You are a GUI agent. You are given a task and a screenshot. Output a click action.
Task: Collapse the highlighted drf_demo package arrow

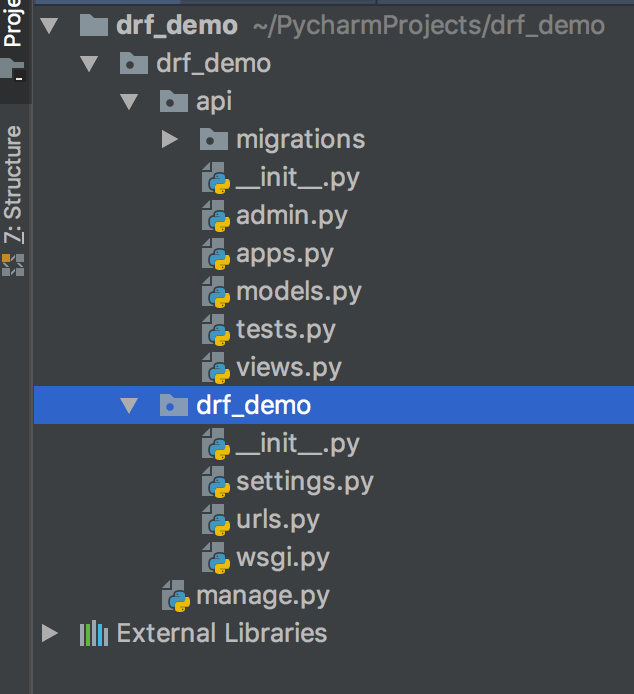coord(129,405)
